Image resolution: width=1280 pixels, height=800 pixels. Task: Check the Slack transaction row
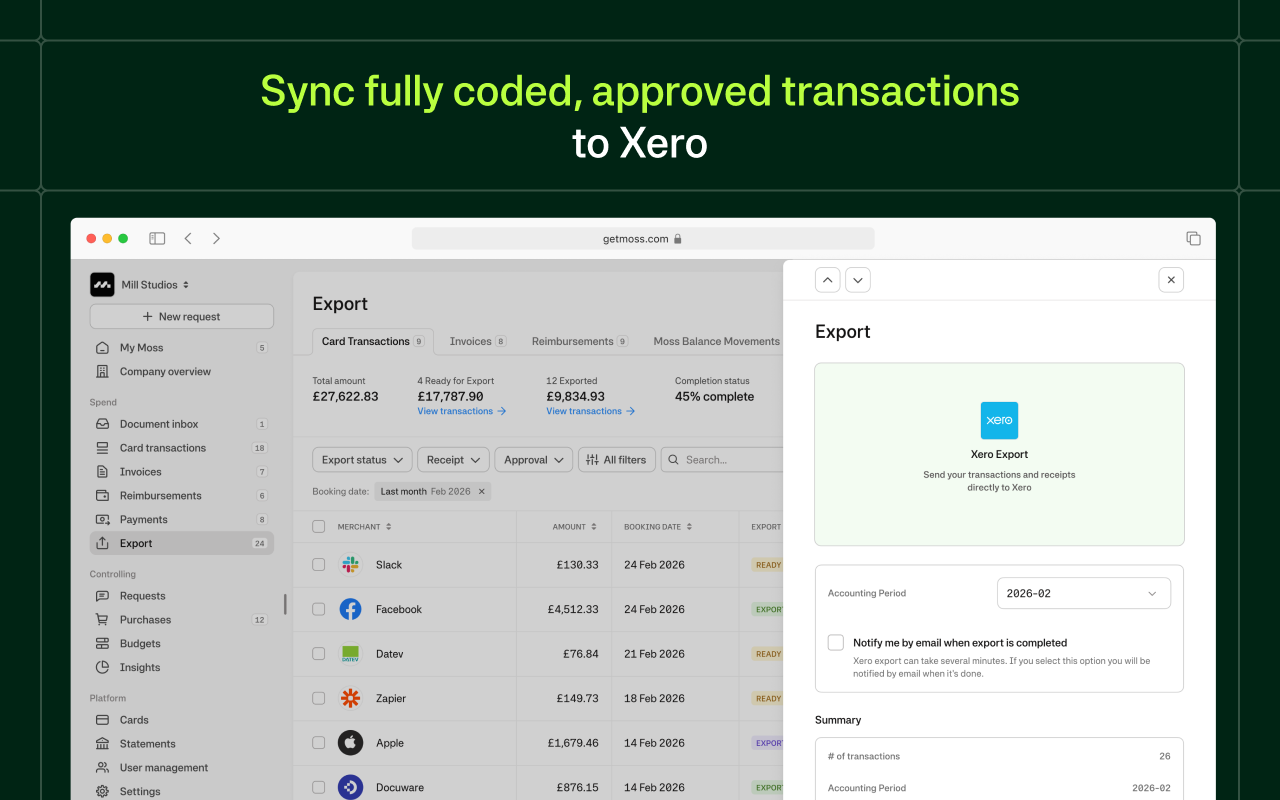pyautogui.click(x=319, y=565)
